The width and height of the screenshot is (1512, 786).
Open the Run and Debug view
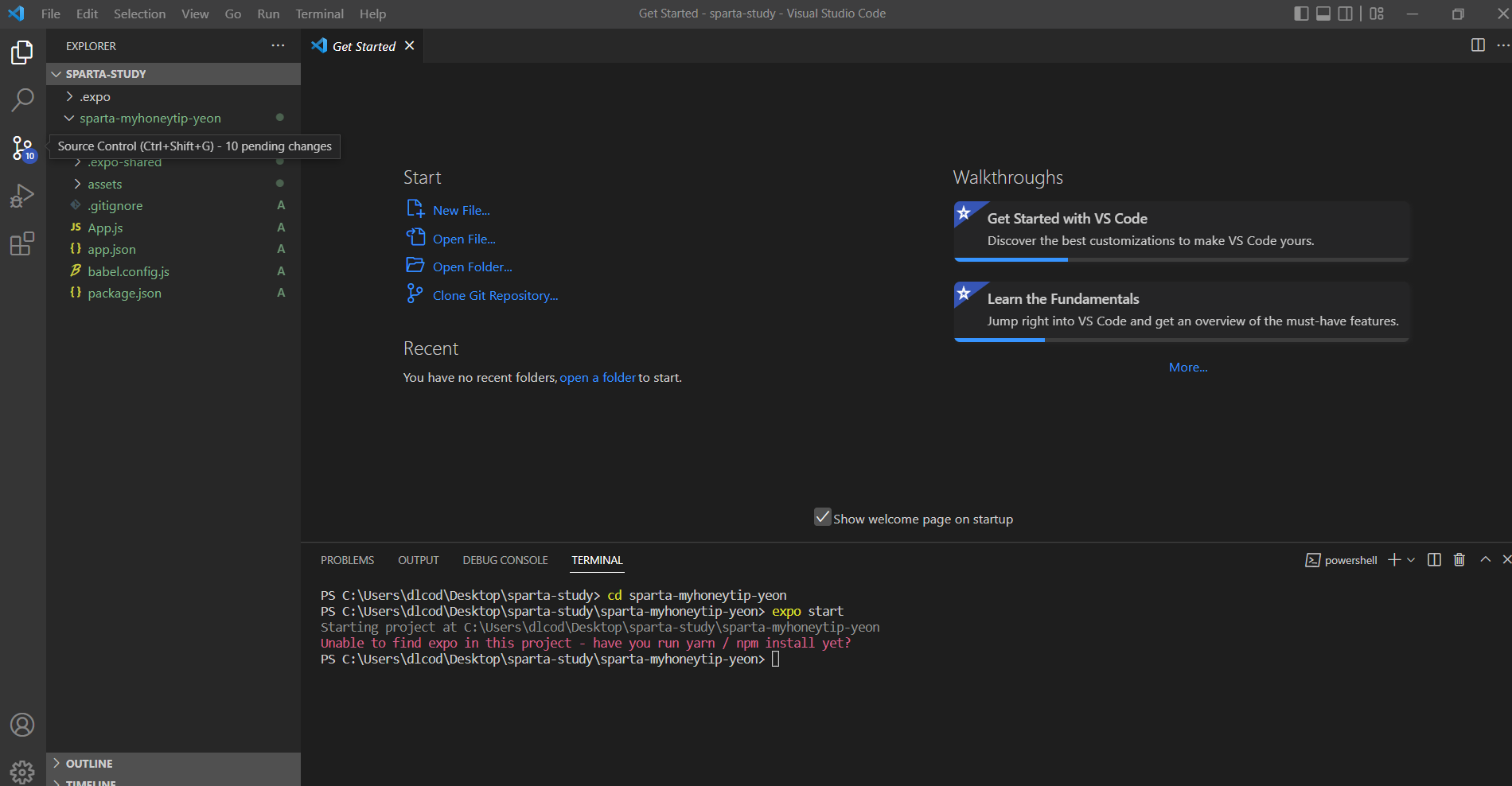coord(22,196)
